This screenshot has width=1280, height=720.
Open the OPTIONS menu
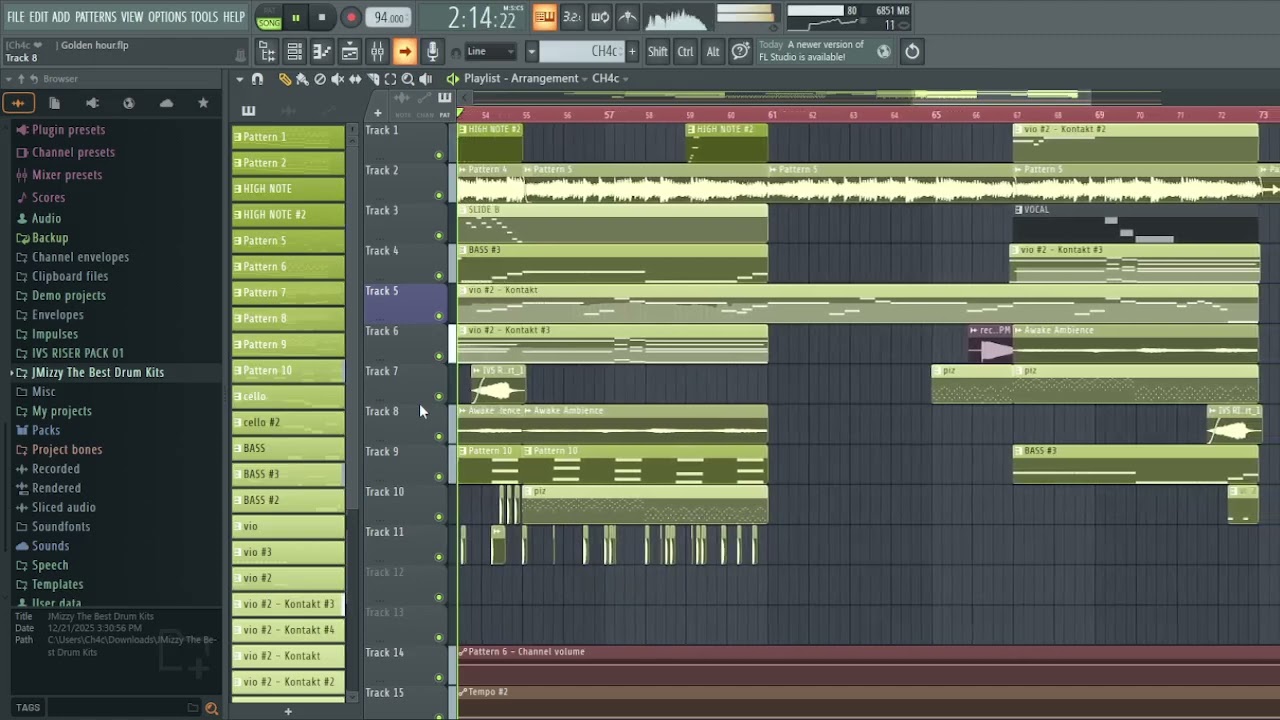167,18
